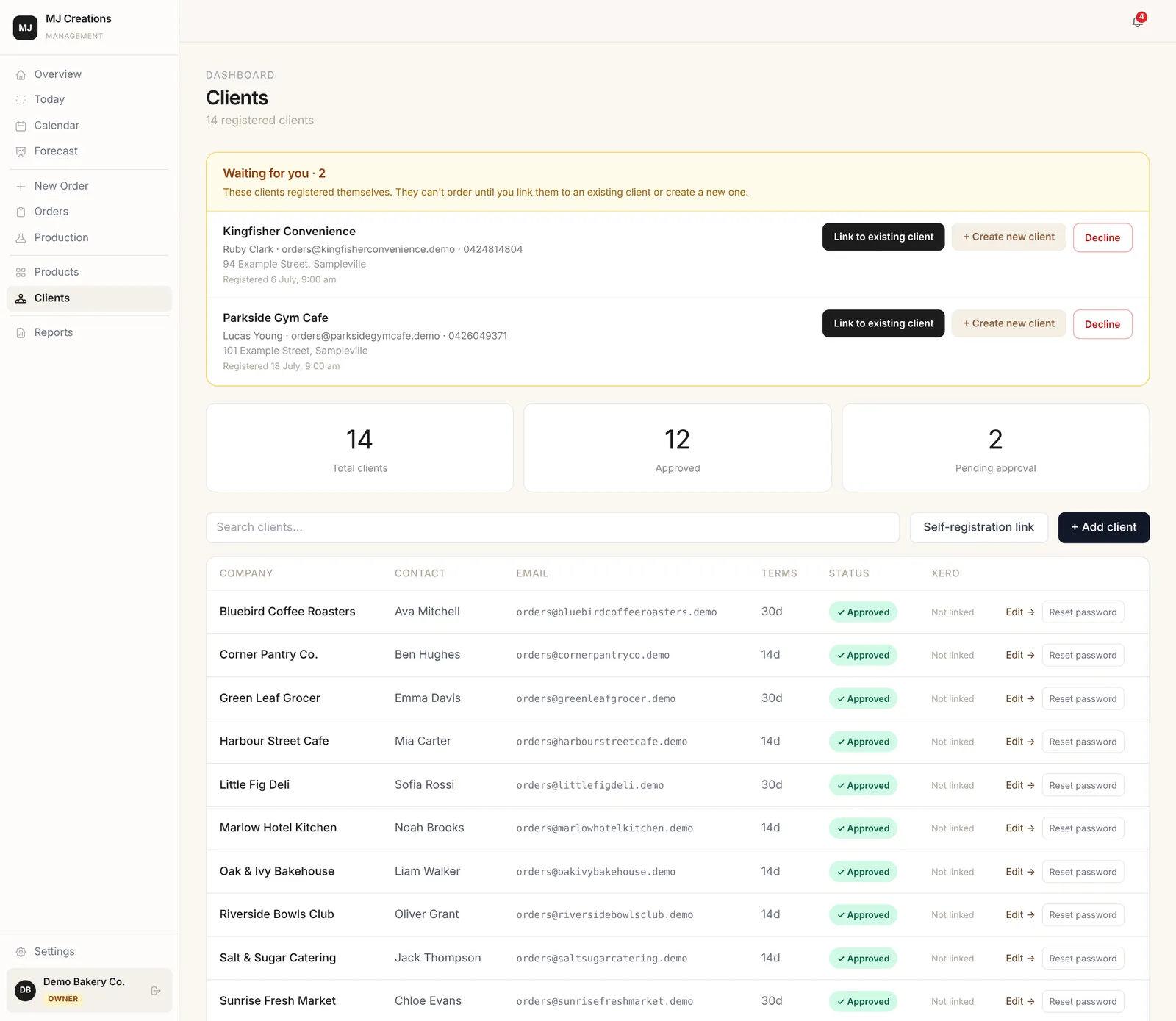The width and height of the screenshot is (1176, 1021).
Task: Edit Little Fig Deli client
Action: (1020, 785)
